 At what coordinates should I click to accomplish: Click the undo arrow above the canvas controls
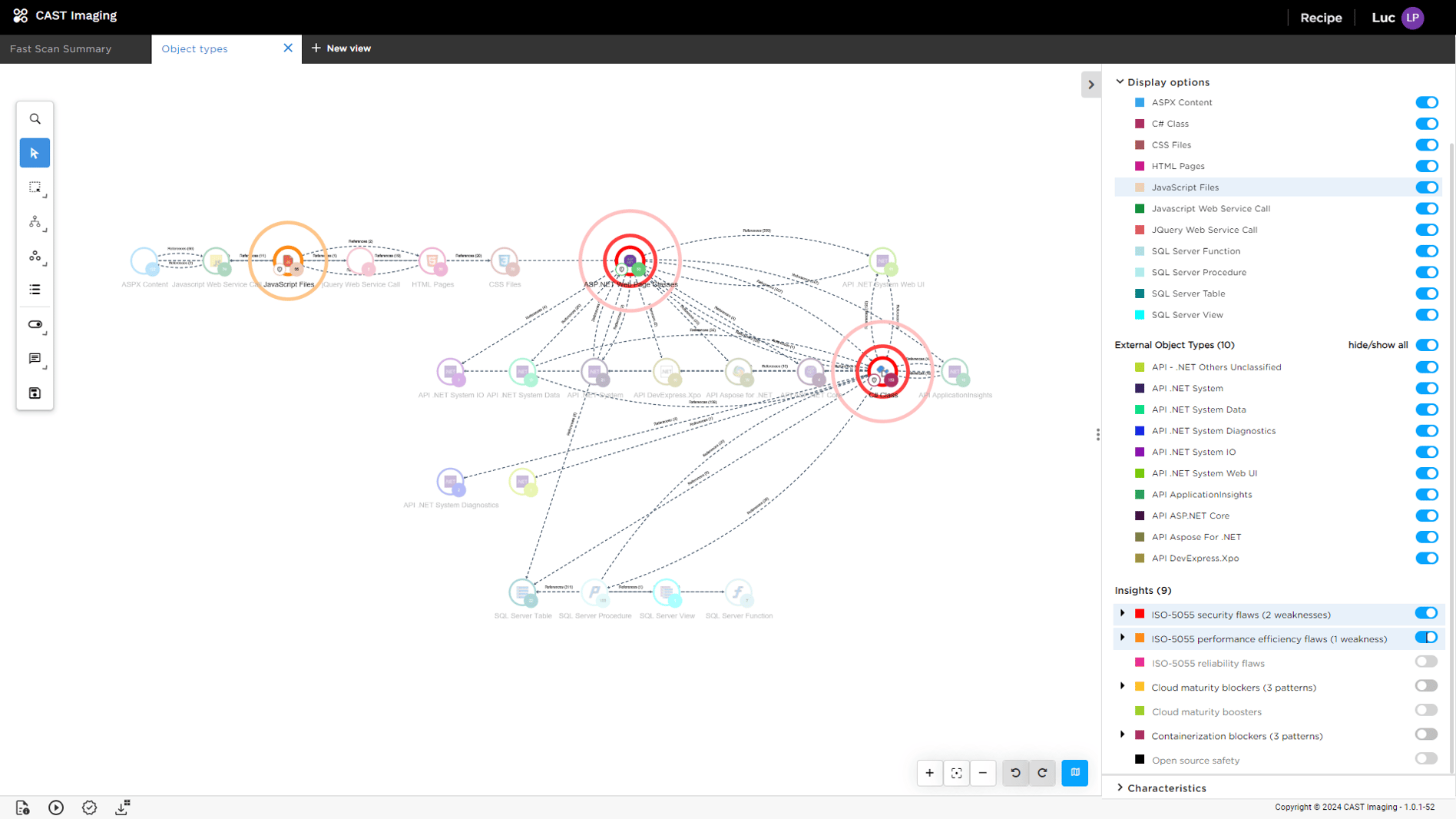[x=1014, y=773]
